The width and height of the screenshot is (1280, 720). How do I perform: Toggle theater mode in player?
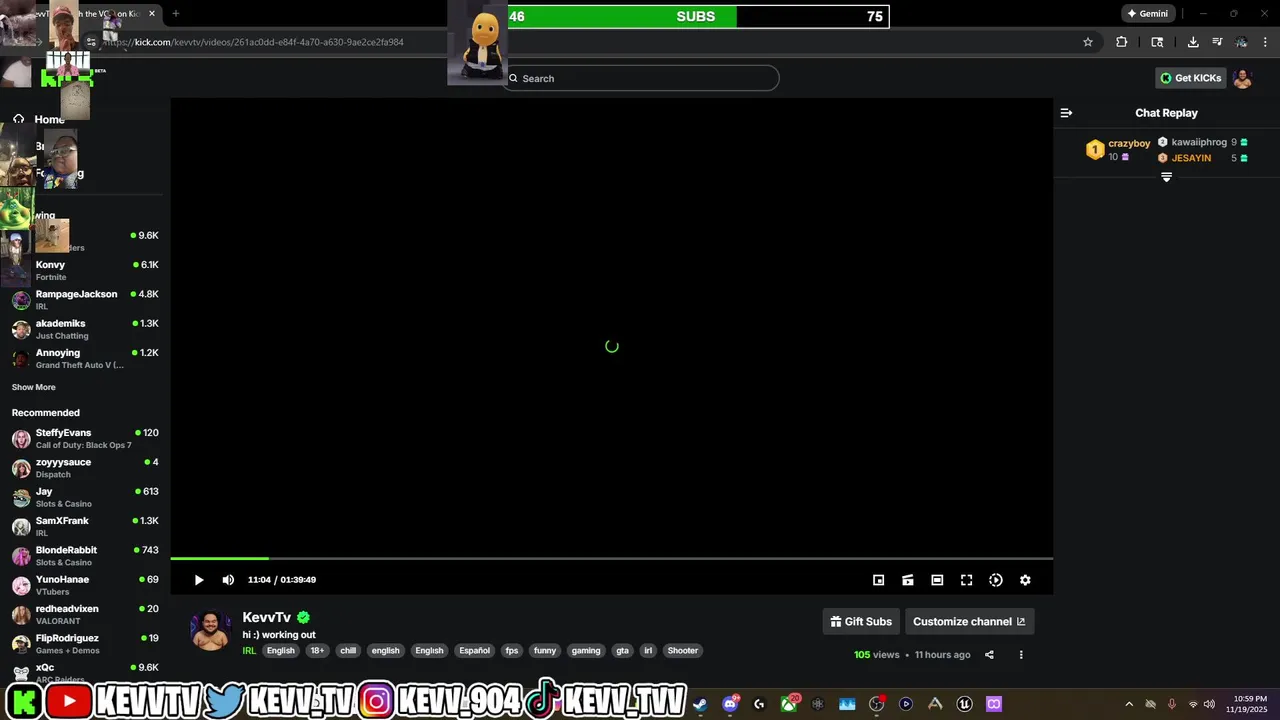[937, 580]
